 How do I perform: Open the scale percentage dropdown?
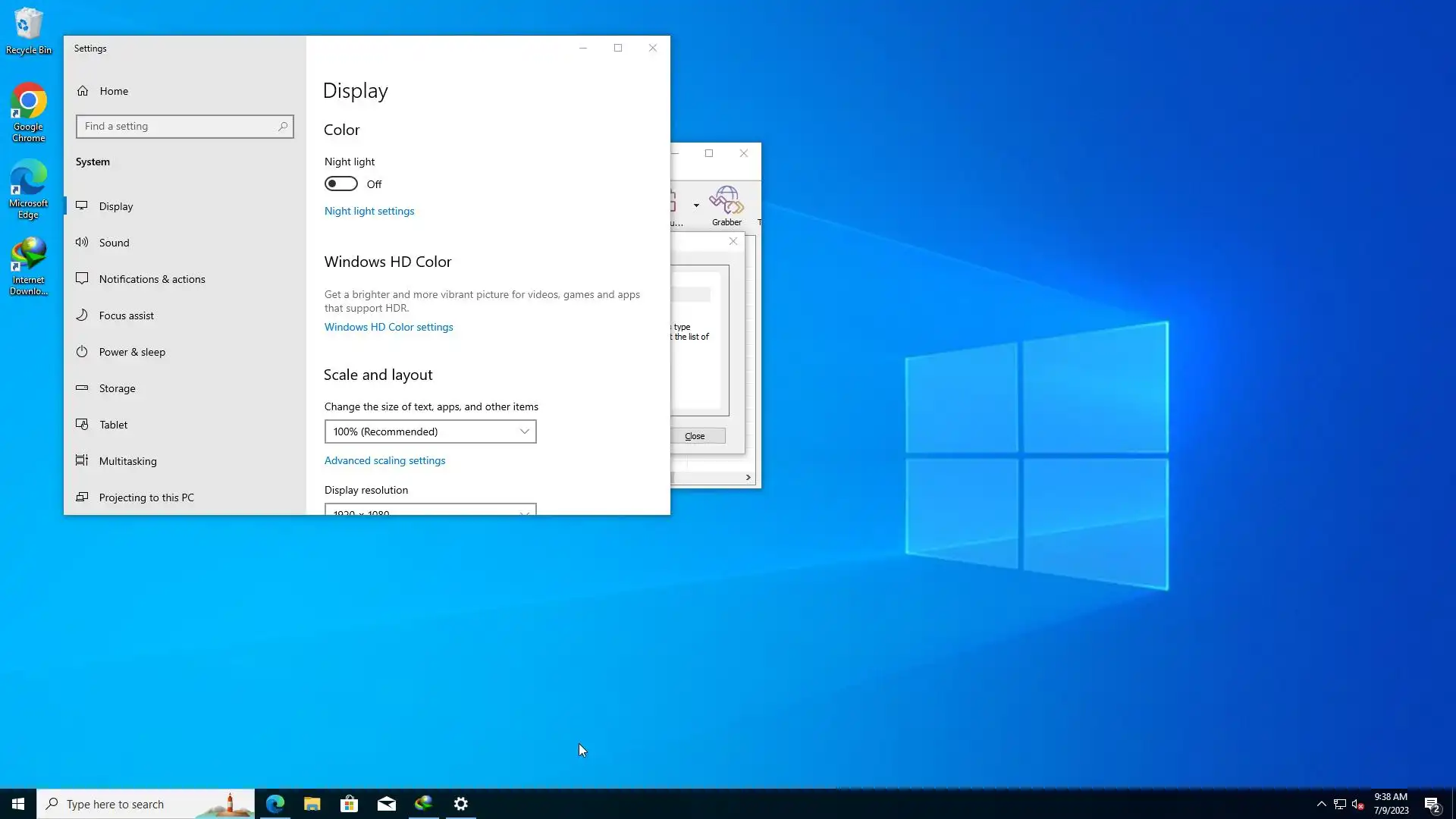click(430, 431)
